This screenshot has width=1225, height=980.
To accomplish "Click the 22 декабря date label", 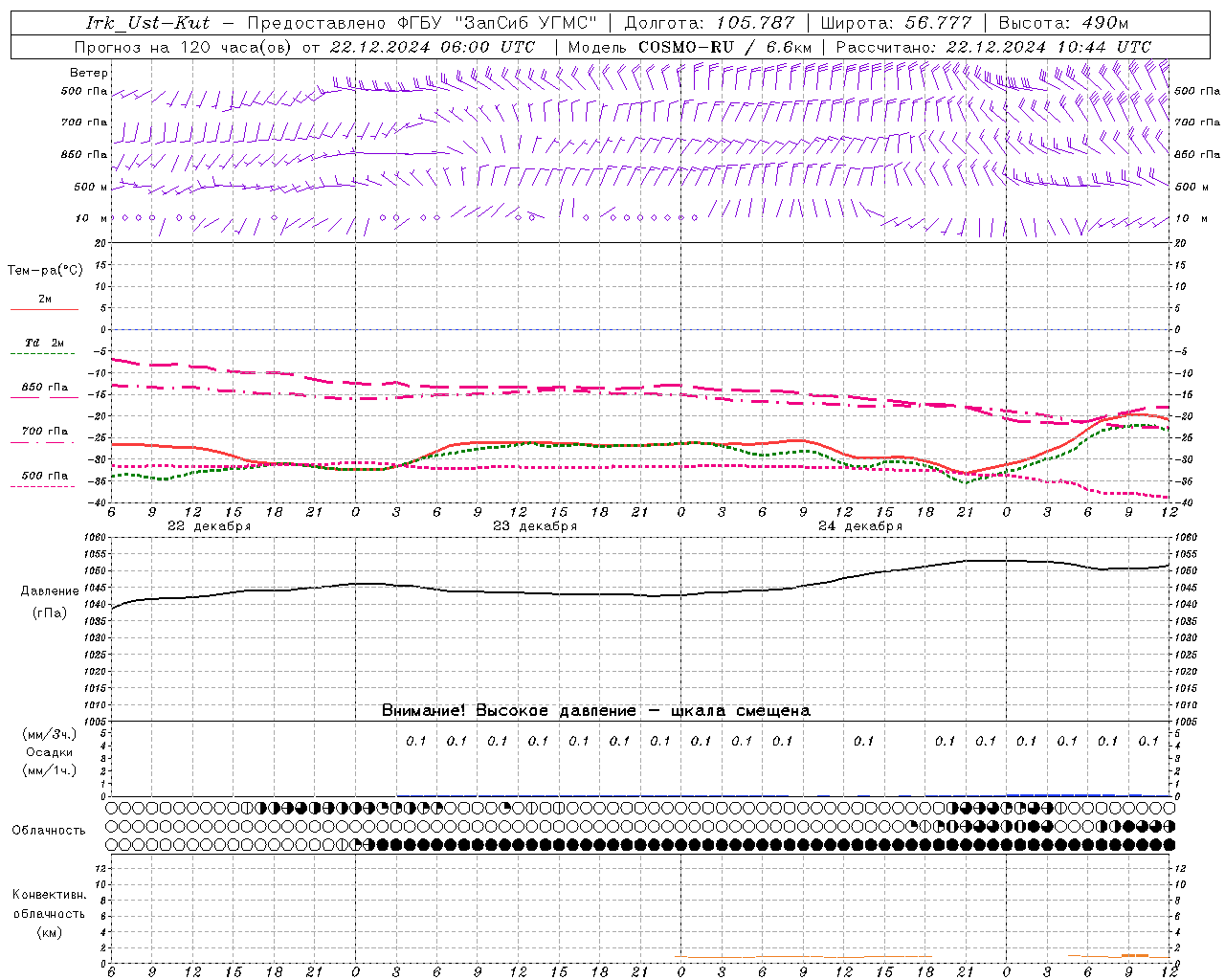I will pos(210,526).
